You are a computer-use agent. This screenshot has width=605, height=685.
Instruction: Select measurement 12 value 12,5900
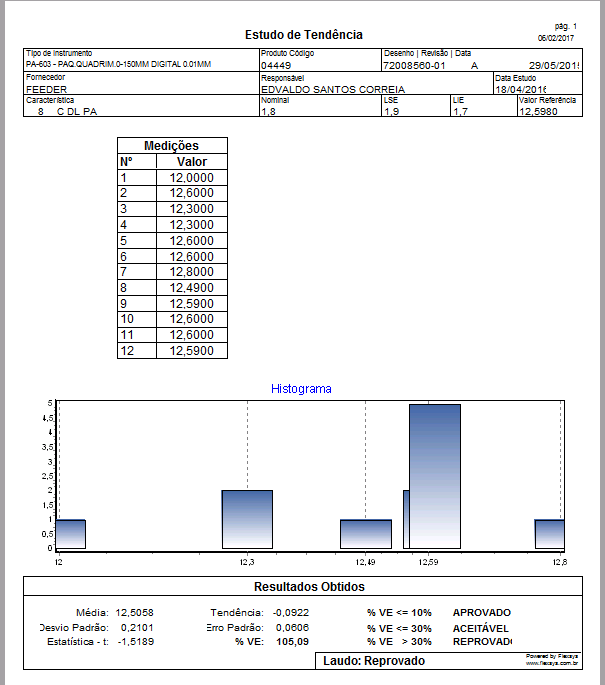[192, 351]
